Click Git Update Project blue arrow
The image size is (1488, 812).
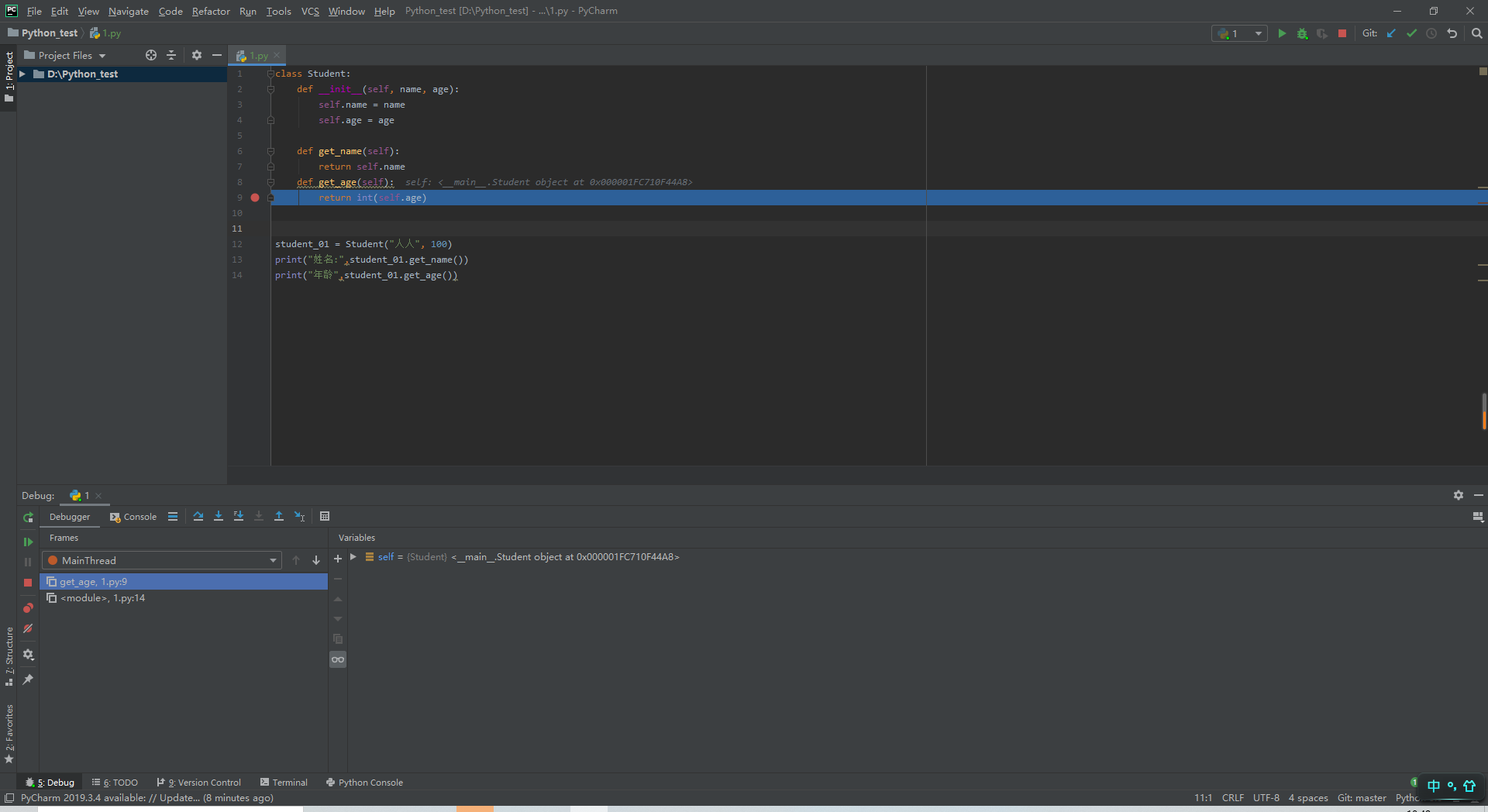click(1391, 33)
